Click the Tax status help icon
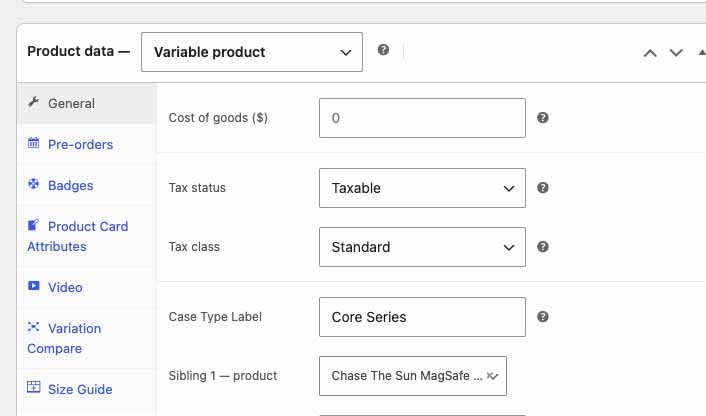Screen dimensions: 706x416 pos(543,188)
